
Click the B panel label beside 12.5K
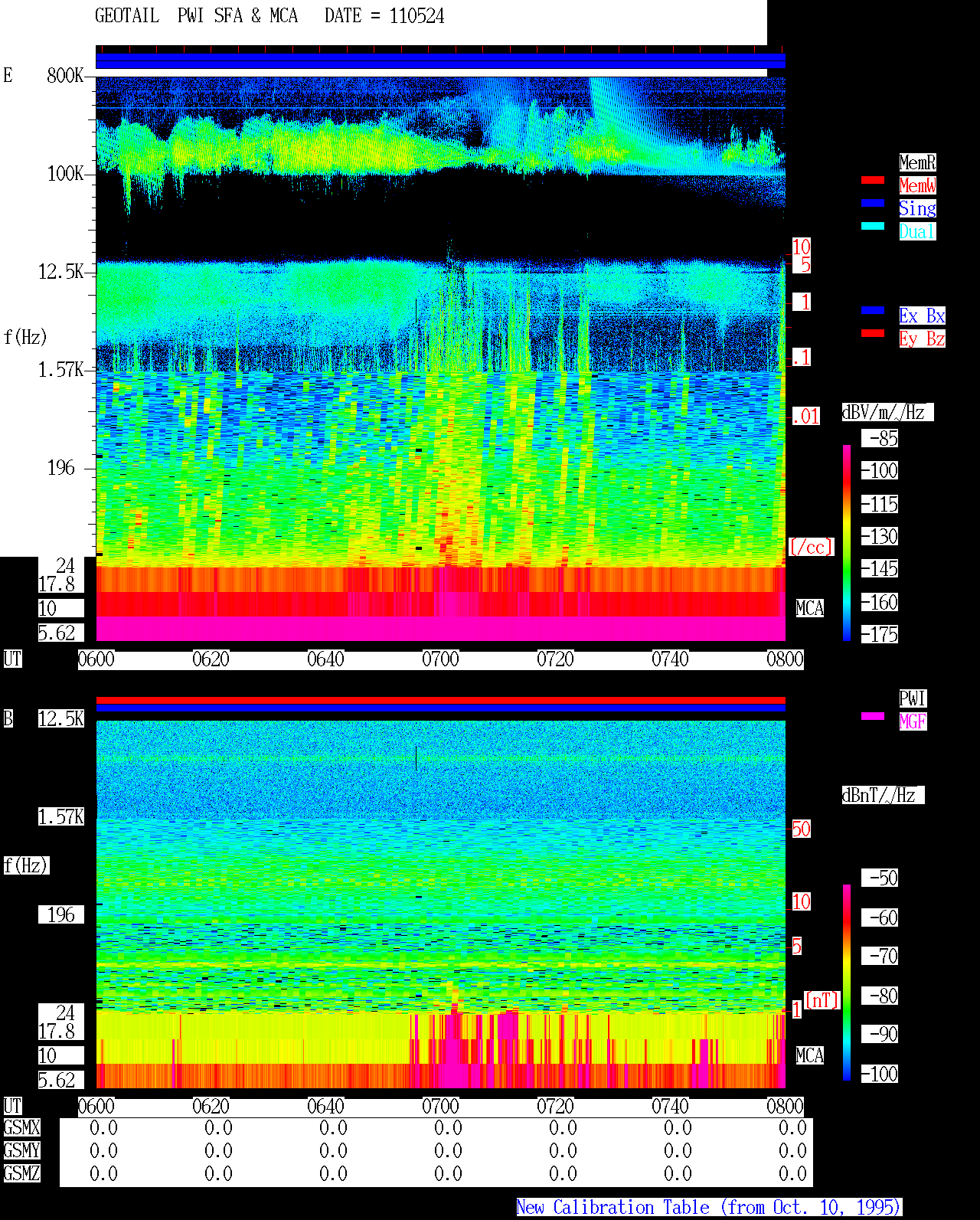click(x=8, y=718)
